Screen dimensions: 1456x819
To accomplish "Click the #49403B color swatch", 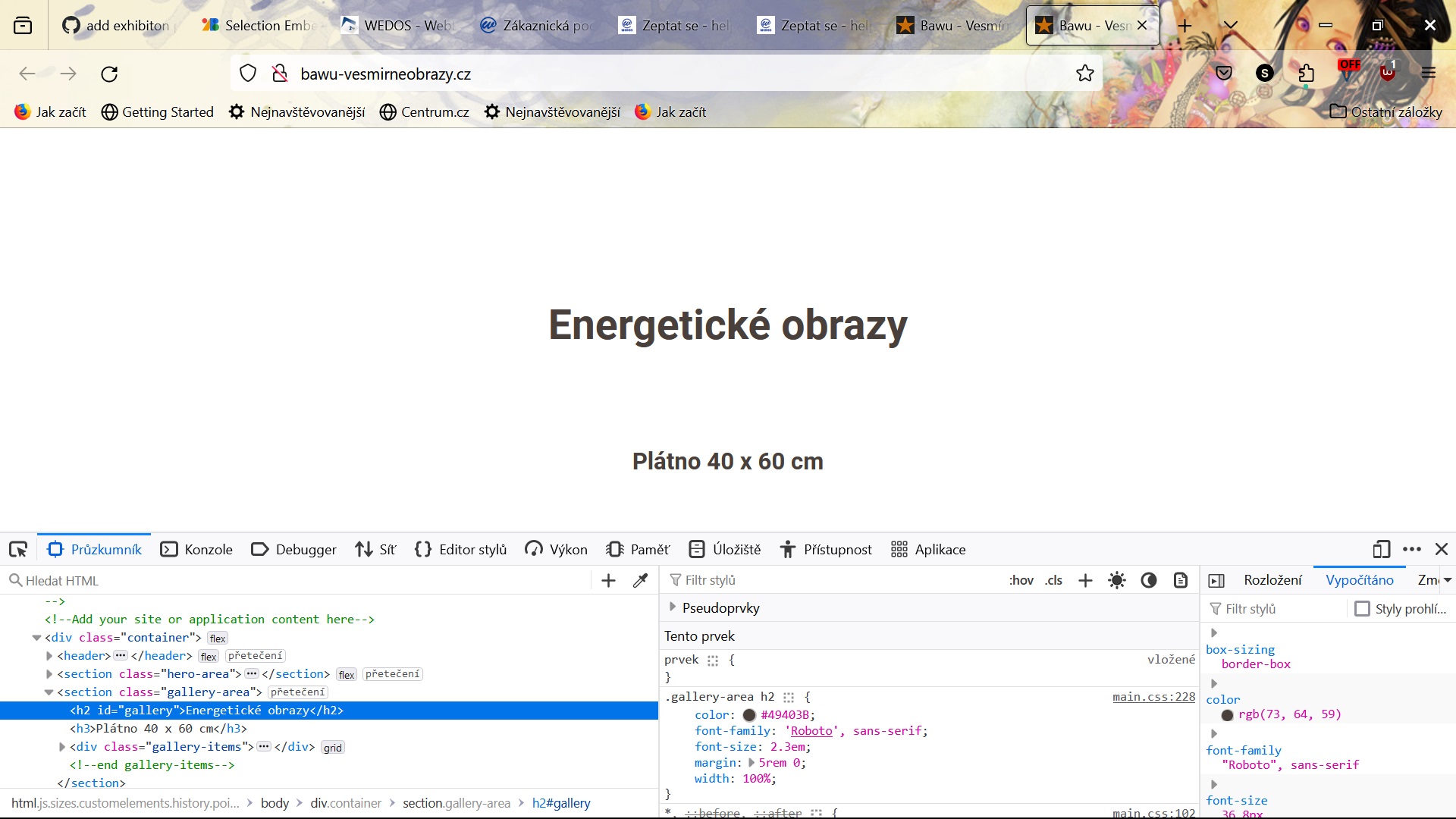I will (x=749, y=715).
